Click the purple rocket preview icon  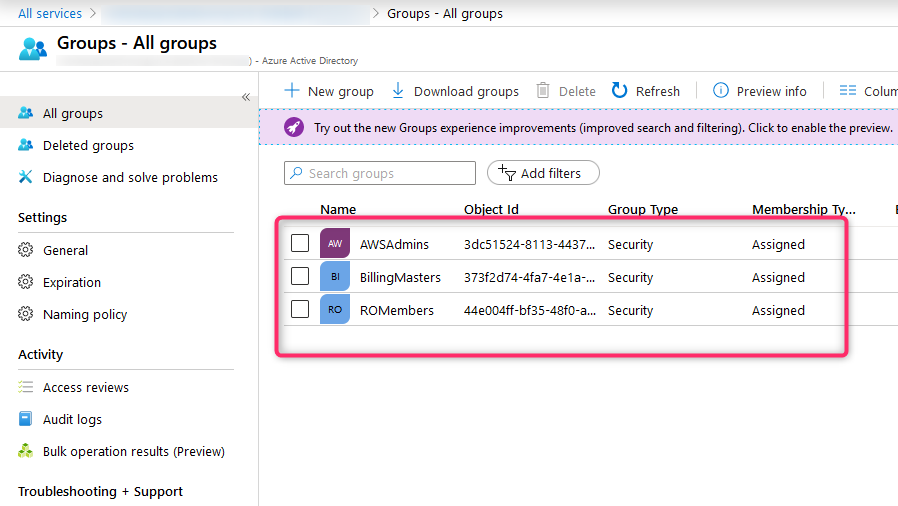pyautogui.click(x=294, y=127)
